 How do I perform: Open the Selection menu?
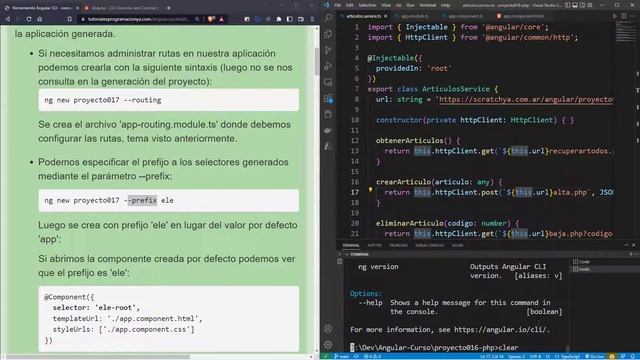(x=367, y=5)
